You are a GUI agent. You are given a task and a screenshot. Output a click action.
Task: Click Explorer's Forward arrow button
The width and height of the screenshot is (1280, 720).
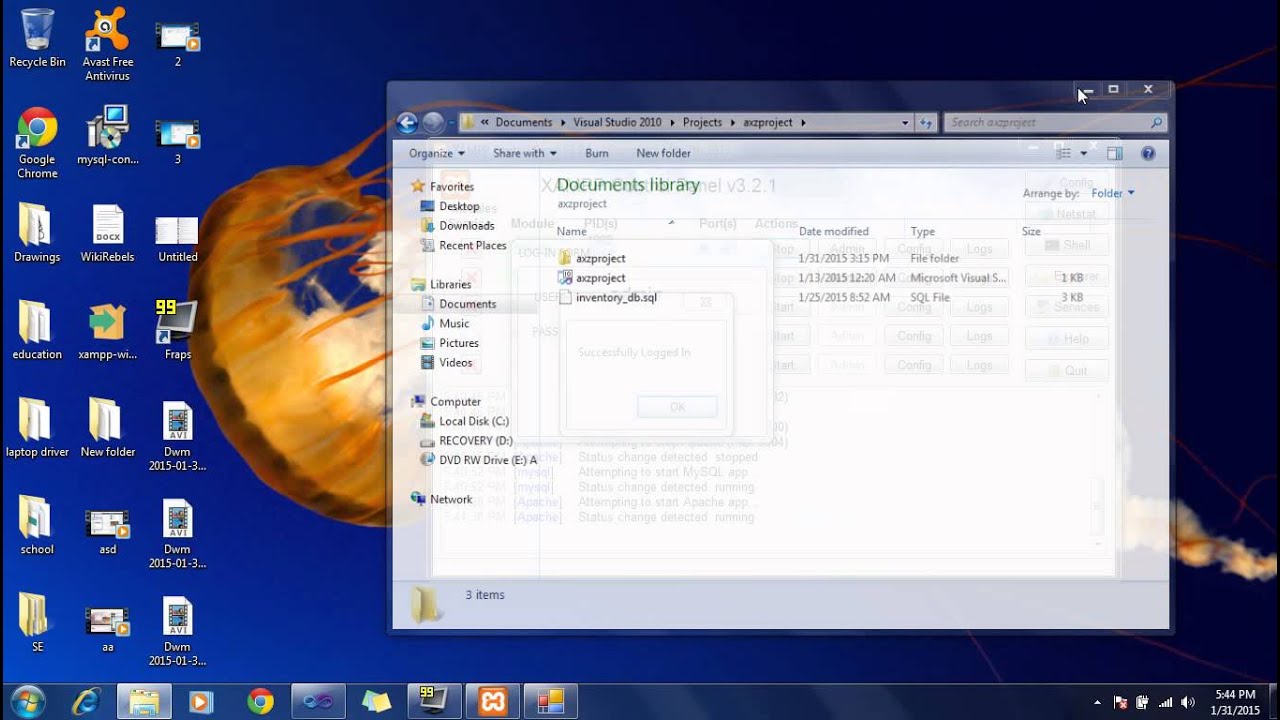433,122
